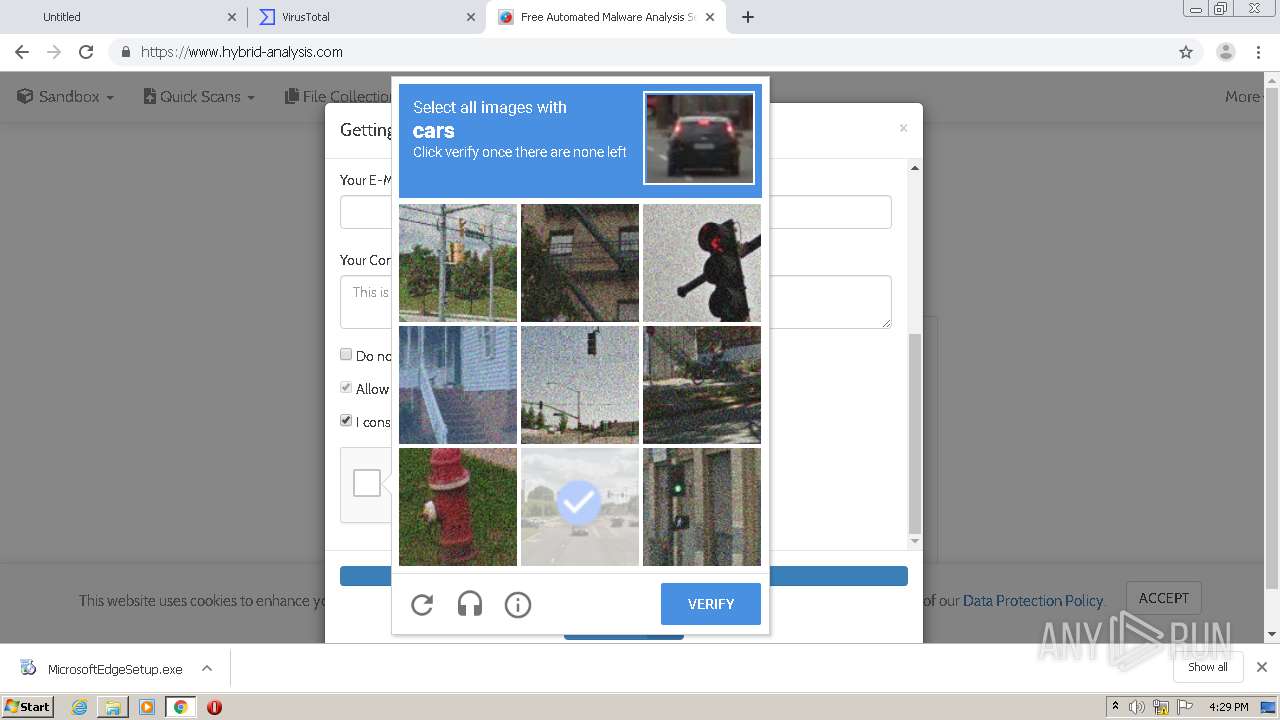1280x720 pixels.
Task: Open the Chrome profile avatar
Action: [x=1226, y=52]
